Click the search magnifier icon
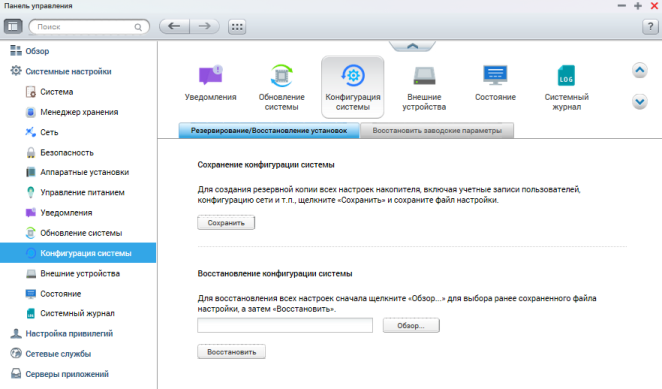Screen dimensions: 662x389 (x=138, y=27)
